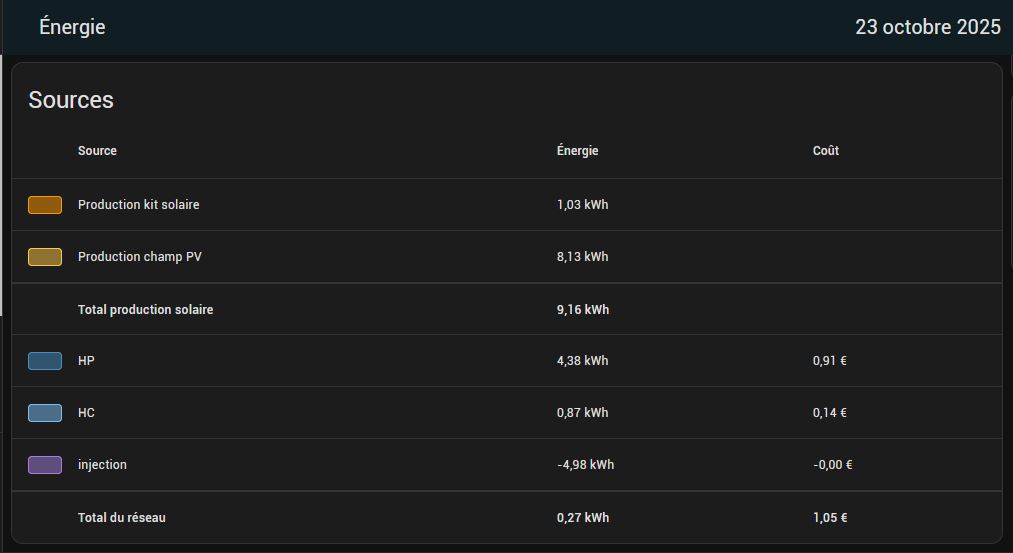Select the injection source label
The image size is (1013, 553).
[102, 465]
